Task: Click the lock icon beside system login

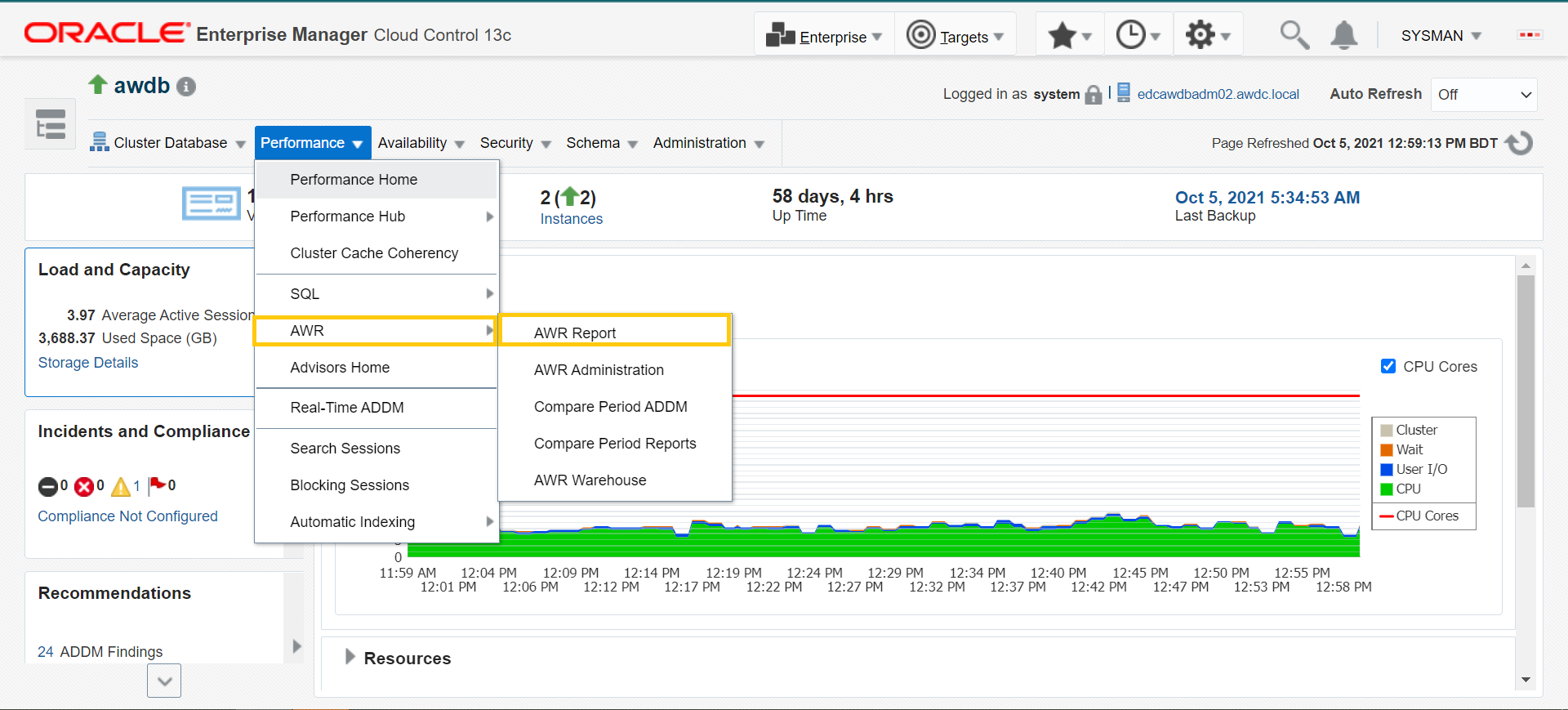Action: coord(1094,95)
